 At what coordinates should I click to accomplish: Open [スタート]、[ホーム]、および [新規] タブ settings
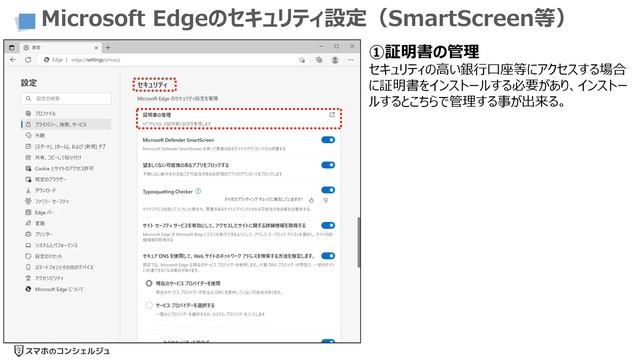point(66,147)
